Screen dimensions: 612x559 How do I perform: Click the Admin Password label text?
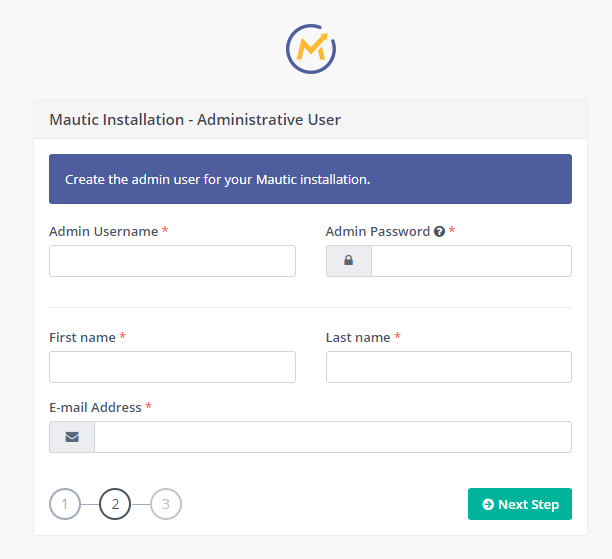(x=378, y=231)
